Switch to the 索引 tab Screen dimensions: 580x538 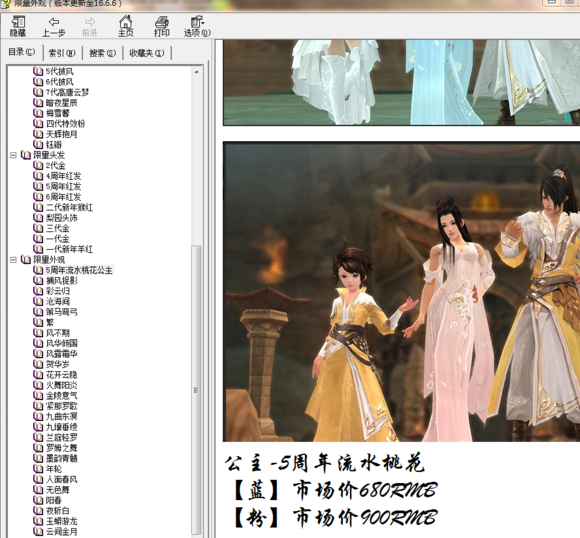(x=62, y=53)
